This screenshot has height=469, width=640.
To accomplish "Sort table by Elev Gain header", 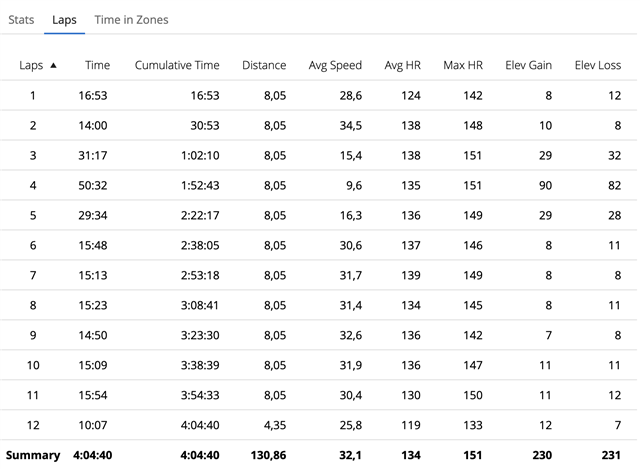I will 528,65.
